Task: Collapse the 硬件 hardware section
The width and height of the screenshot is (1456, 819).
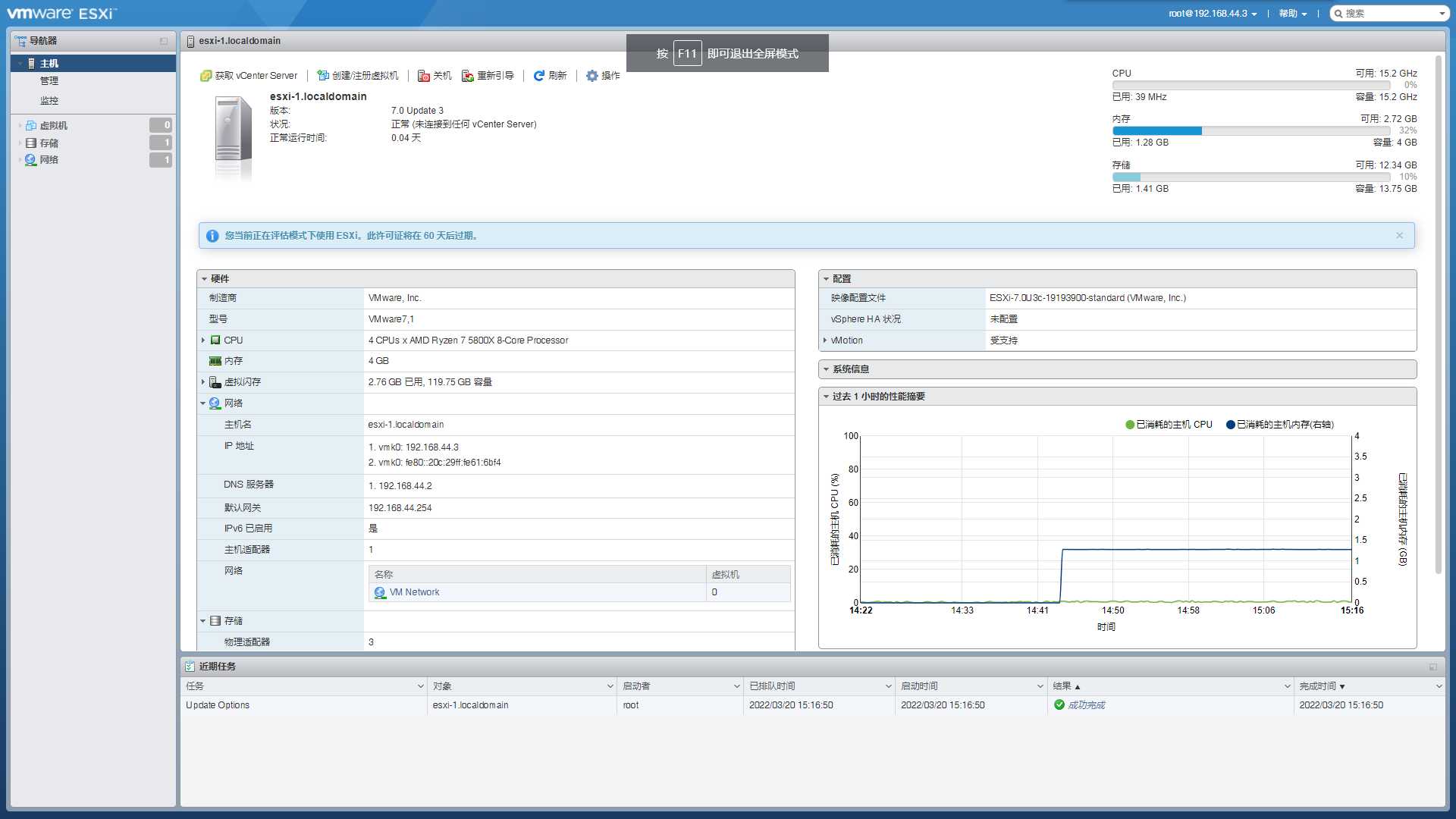Action: coord(204,279)
